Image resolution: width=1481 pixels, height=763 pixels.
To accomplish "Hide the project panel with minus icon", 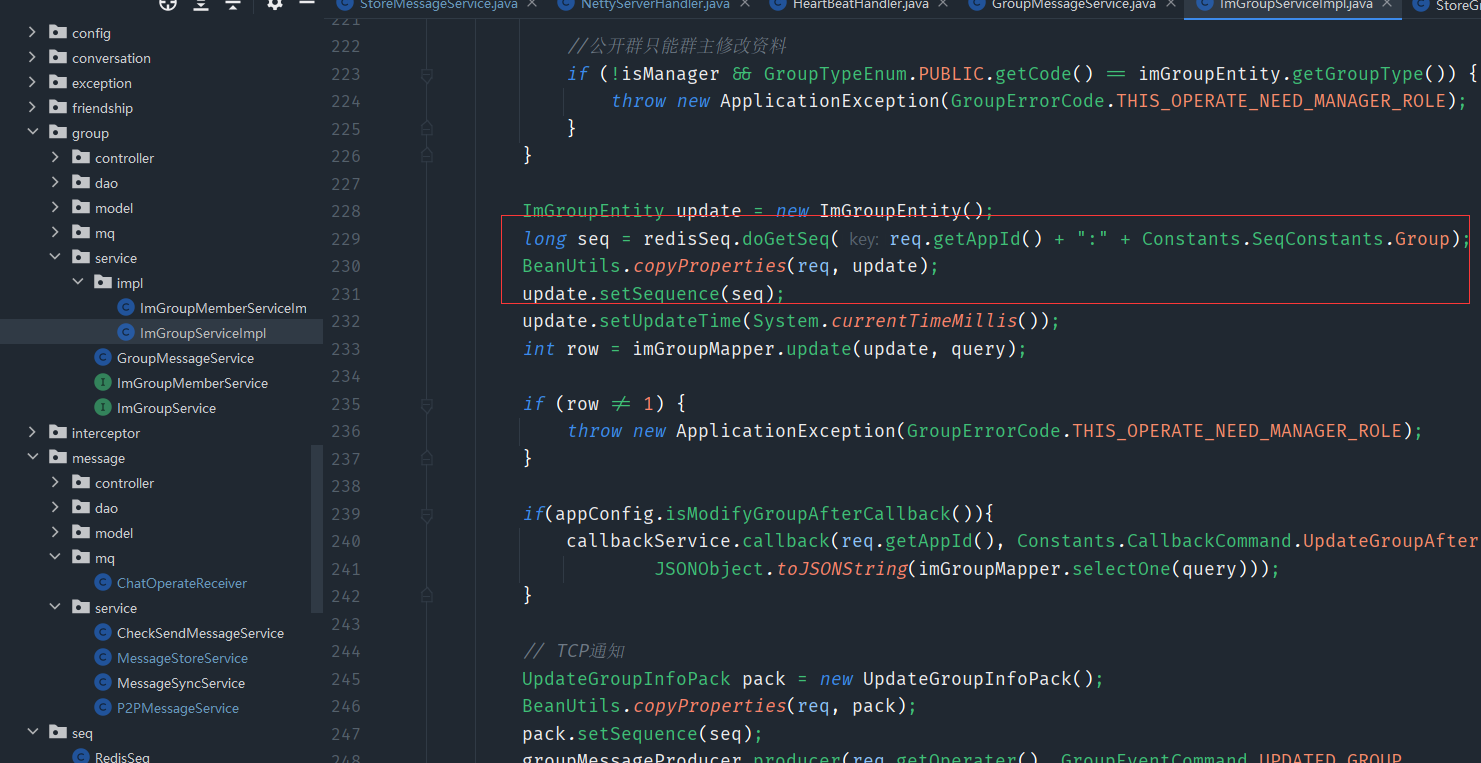I will pyautogui.click(x=307, y=4).
